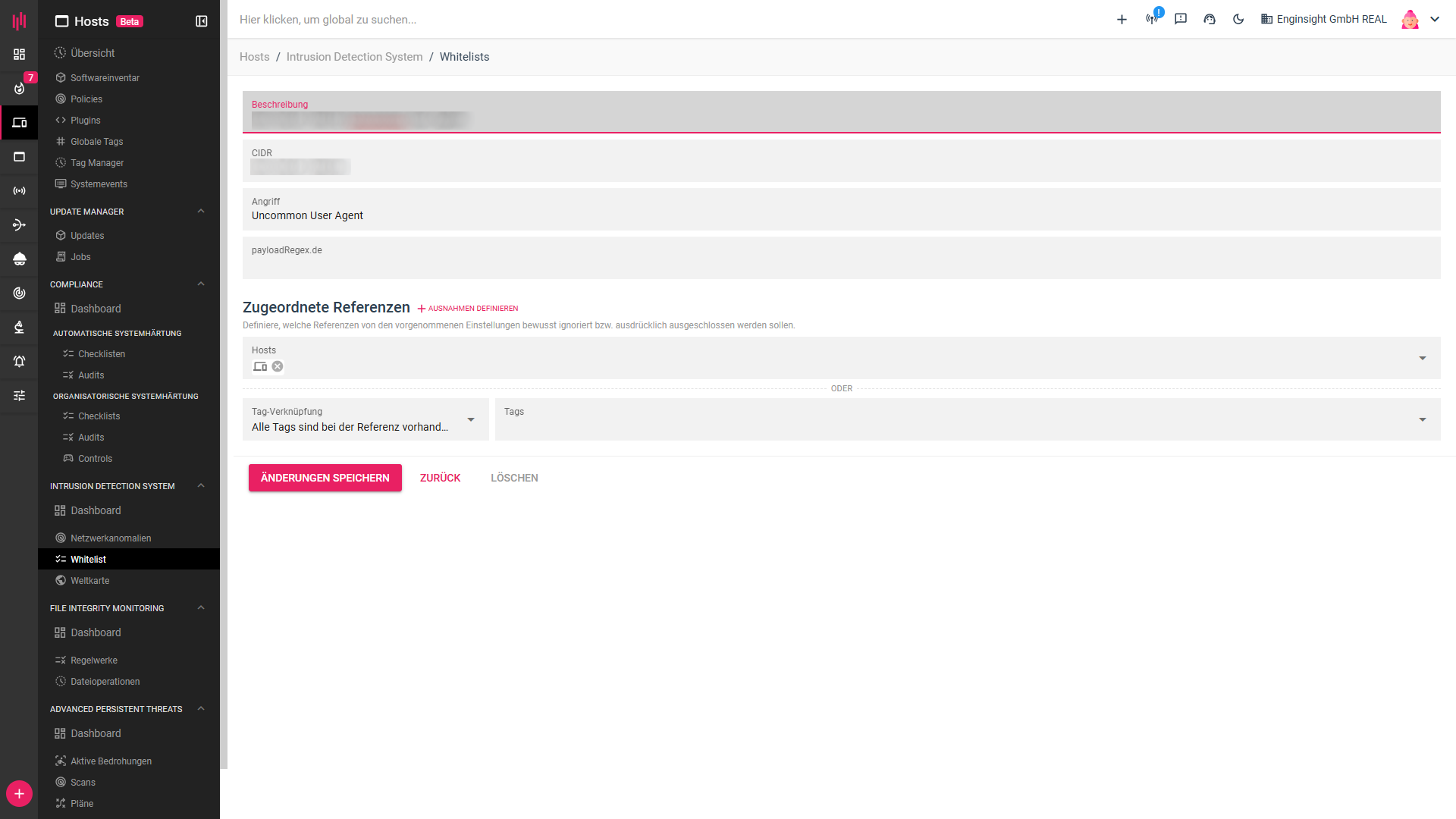Click the support headset icon
This screenshot has height=819, width=1456.
click(x=1210, y=19)
